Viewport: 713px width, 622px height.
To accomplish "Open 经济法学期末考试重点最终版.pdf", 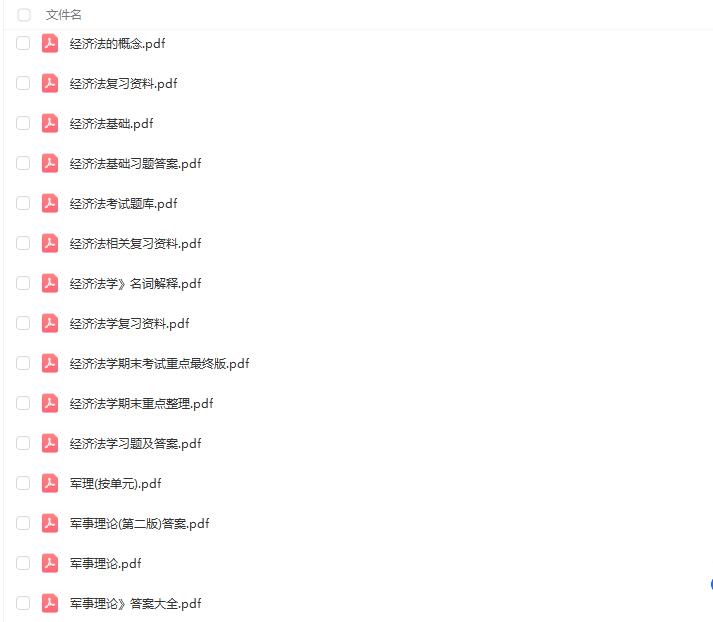I will [x=159, y=364].
